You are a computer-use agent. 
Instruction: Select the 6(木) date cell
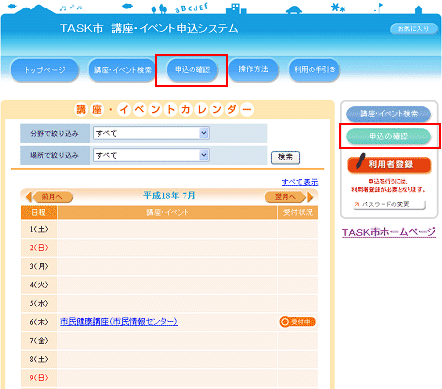[x=39, y=322]
